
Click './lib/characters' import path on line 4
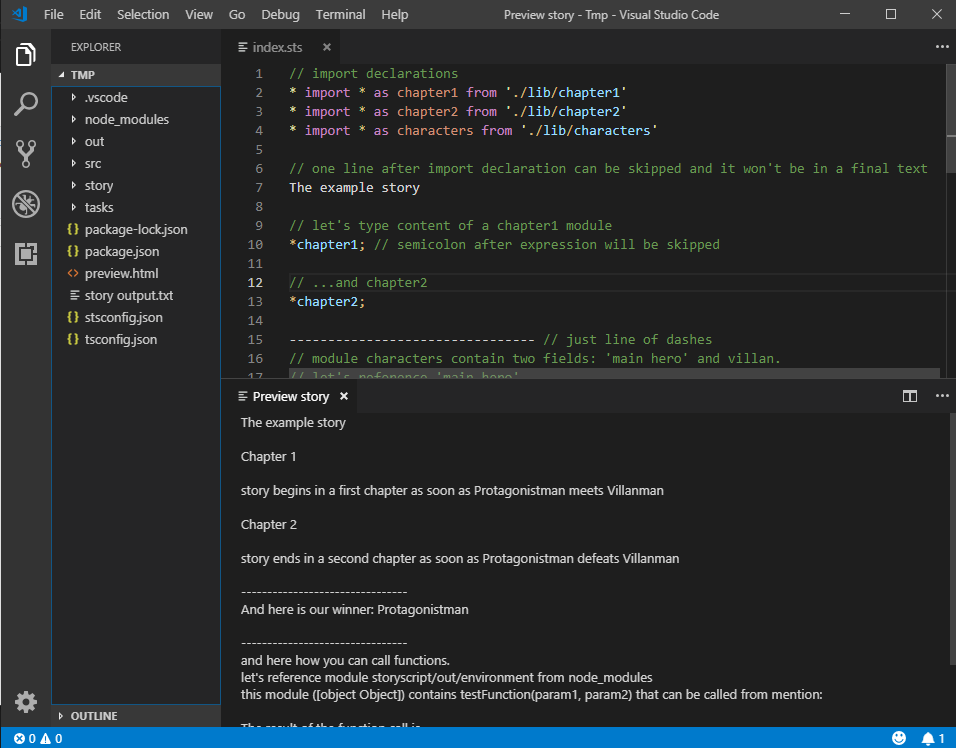(589, 130)
